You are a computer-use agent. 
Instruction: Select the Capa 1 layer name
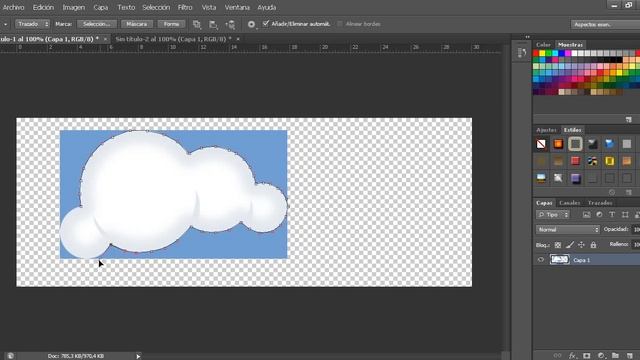click(x=582, y=260)
